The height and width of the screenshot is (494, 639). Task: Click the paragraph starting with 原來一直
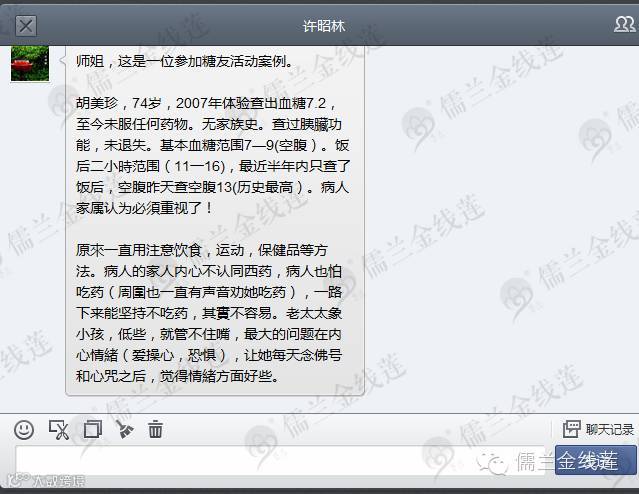209,313
